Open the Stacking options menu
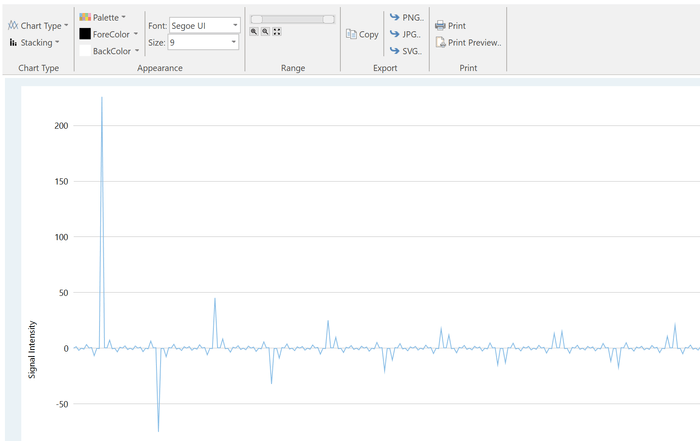This screenshot has width=700, height=441. pyautogui.click(x=34, y=43)
